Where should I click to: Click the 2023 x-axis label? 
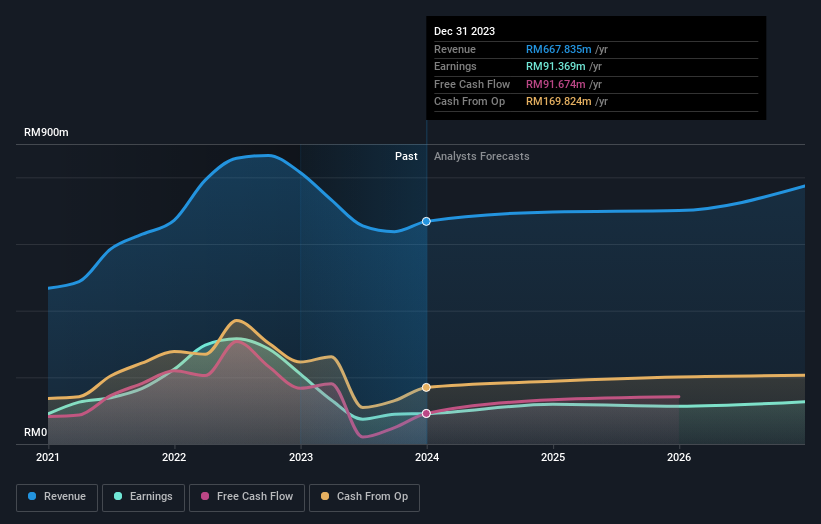pos(301,457)
